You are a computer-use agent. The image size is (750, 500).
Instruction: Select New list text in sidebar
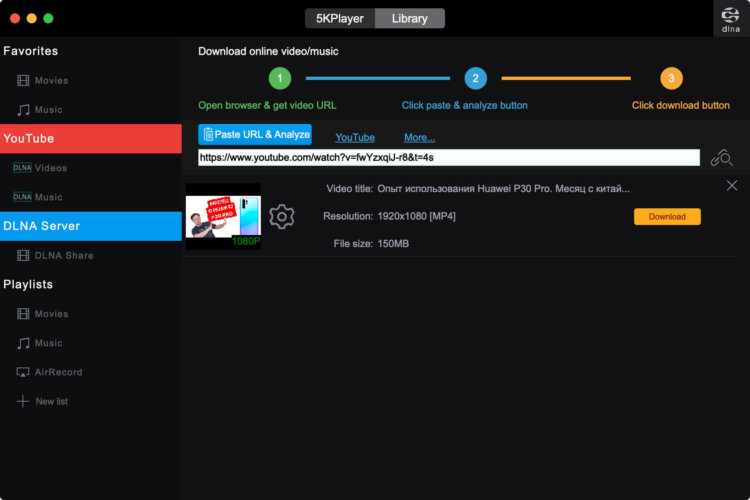click(52, 401)
